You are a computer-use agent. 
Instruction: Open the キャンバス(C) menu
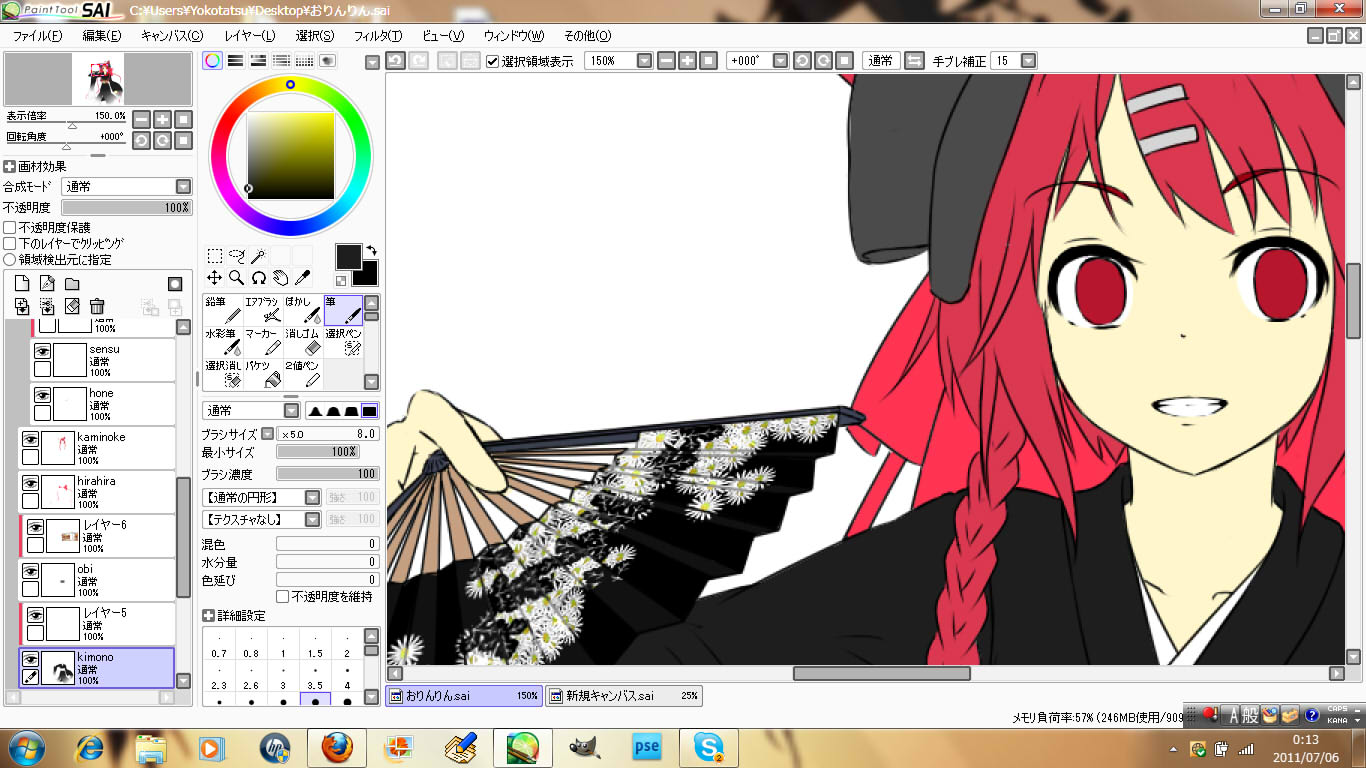(x=172, y=36)
